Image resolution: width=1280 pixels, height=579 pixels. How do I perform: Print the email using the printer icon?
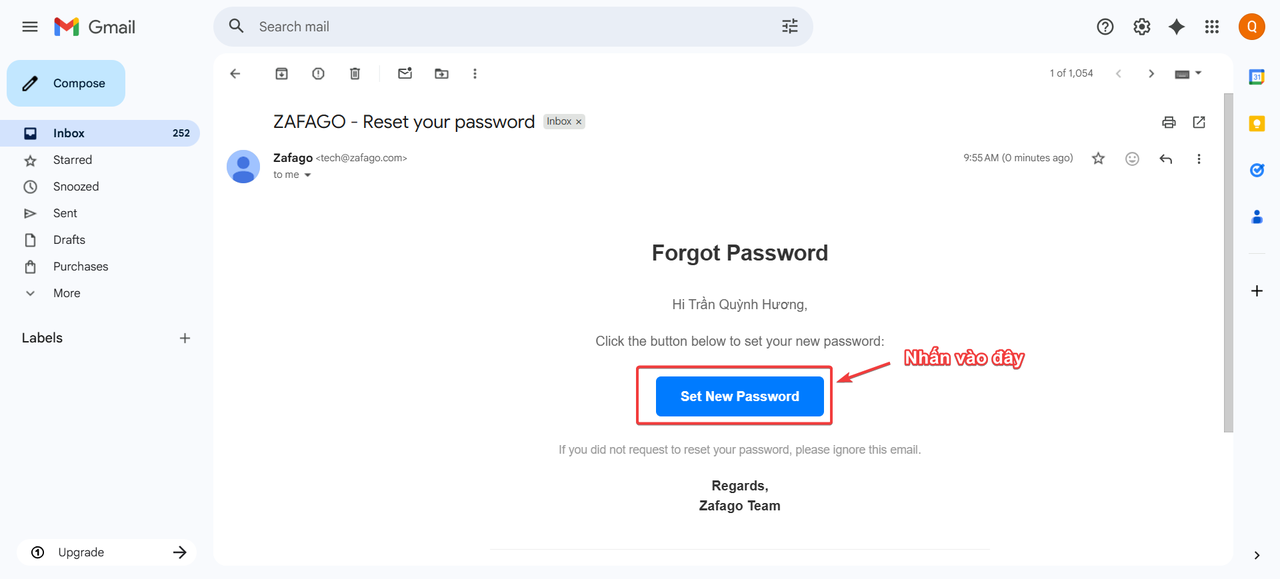(x=1168, y=122)
